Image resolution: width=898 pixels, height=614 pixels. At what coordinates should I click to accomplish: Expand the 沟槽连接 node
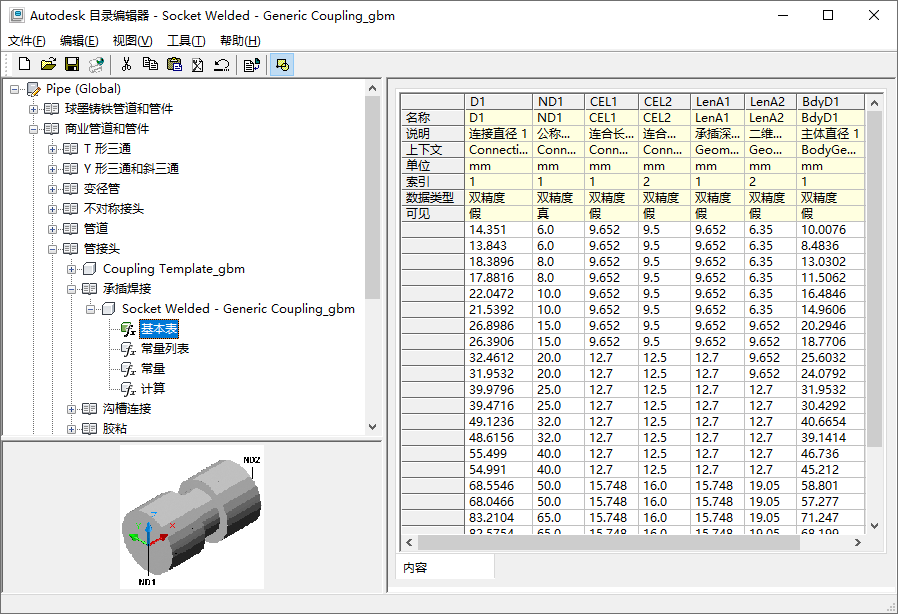coord(71,409)
